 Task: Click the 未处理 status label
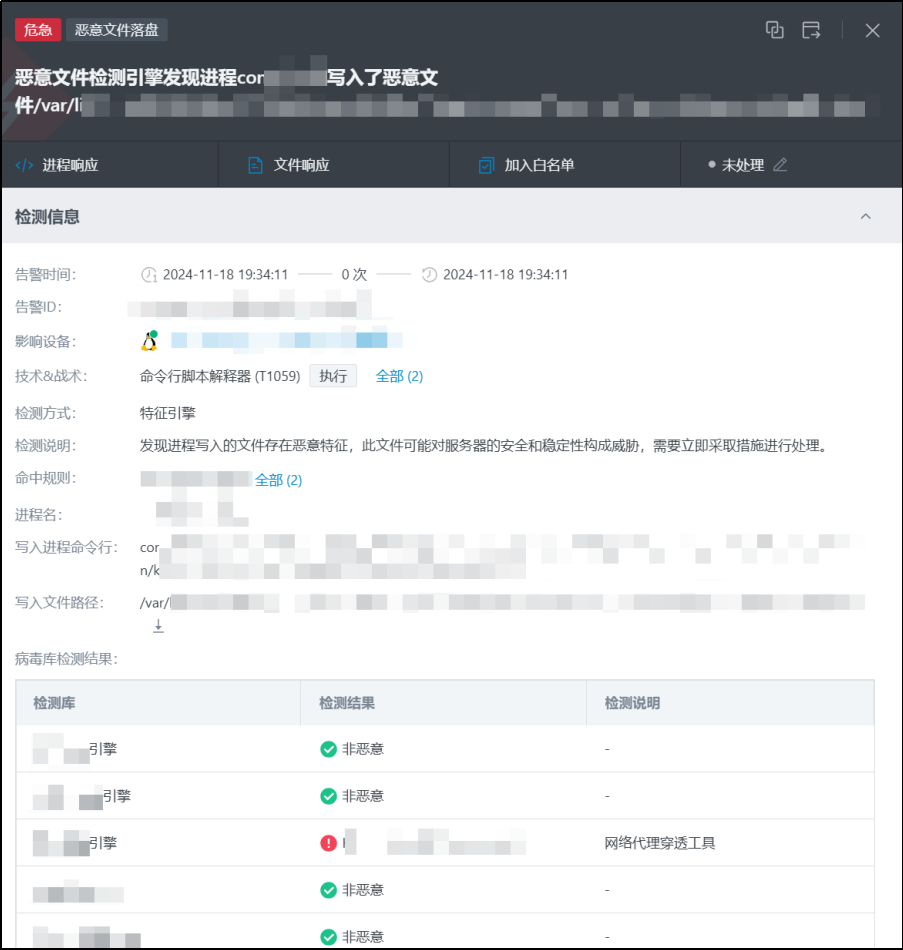(742, 165)
